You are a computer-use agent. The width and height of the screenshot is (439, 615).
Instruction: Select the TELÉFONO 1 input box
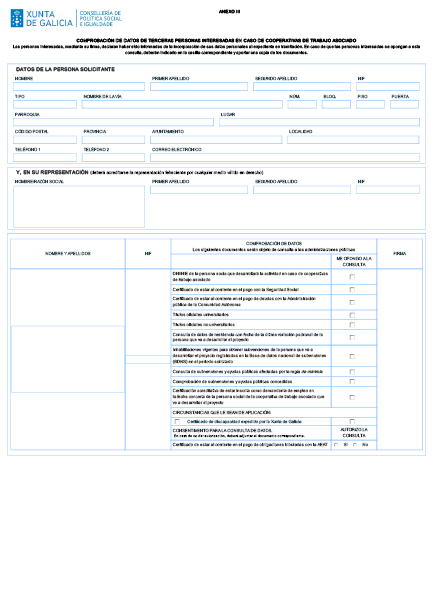(x=45, y=158)
